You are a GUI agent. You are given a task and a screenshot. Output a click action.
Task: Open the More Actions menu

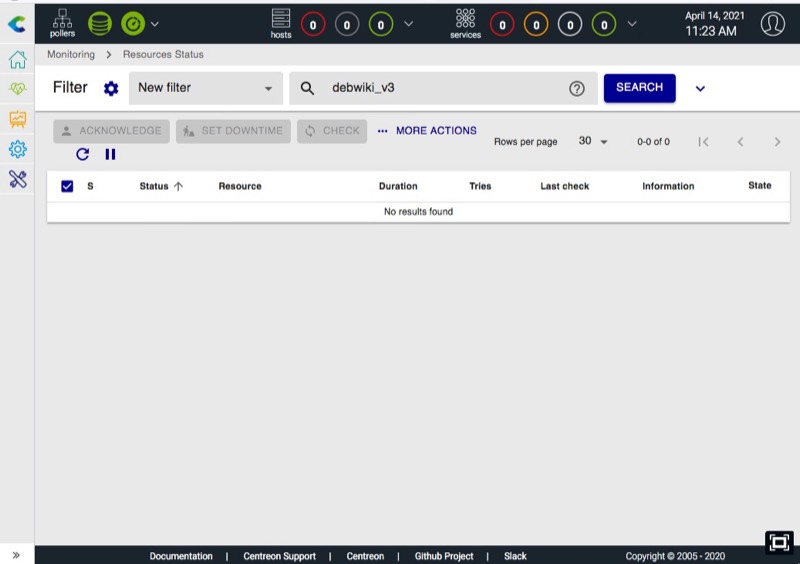[x=427, y=131]
